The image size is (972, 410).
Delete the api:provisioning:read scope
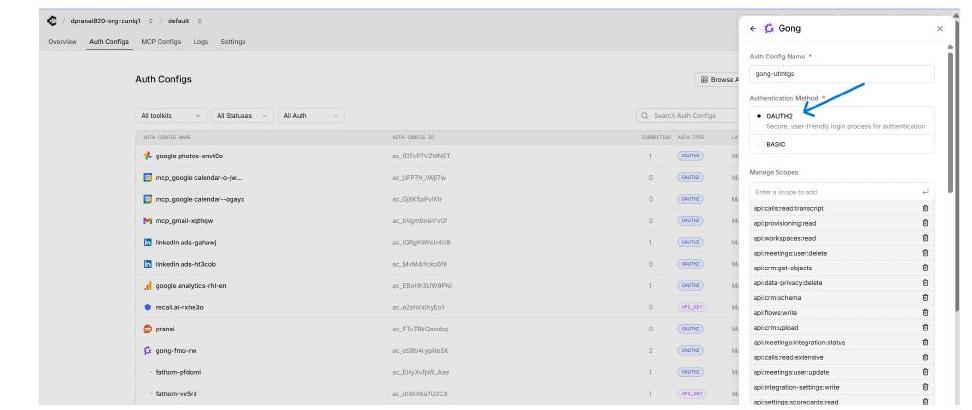[x=926, y=223]
